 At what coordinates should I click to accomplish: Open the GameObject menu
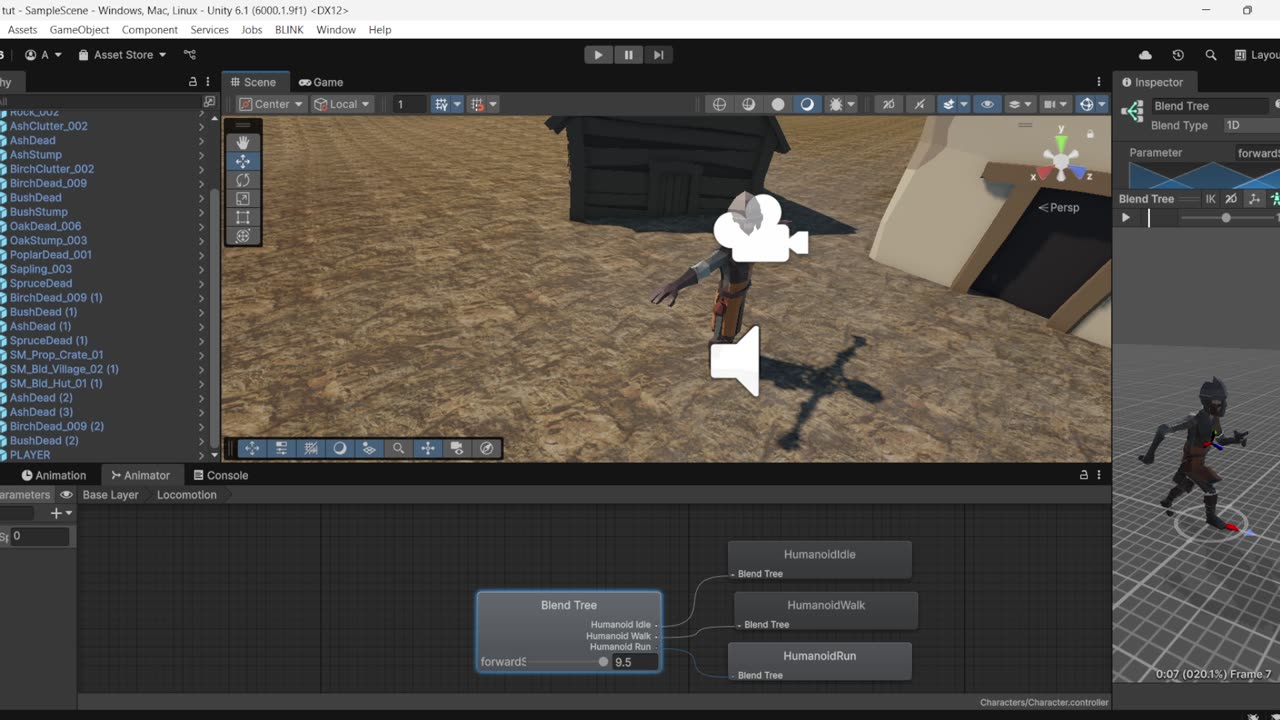(x=79, y=30)
